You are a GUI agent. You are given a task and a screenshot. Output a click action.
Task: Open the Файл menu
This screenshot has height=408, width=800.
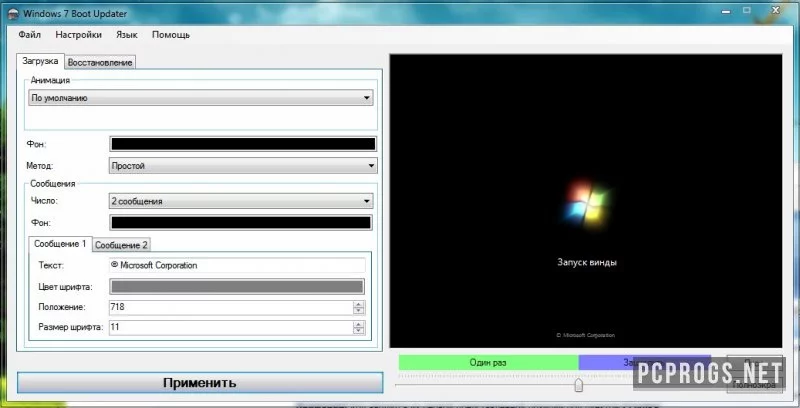click(x=30, y=35)
